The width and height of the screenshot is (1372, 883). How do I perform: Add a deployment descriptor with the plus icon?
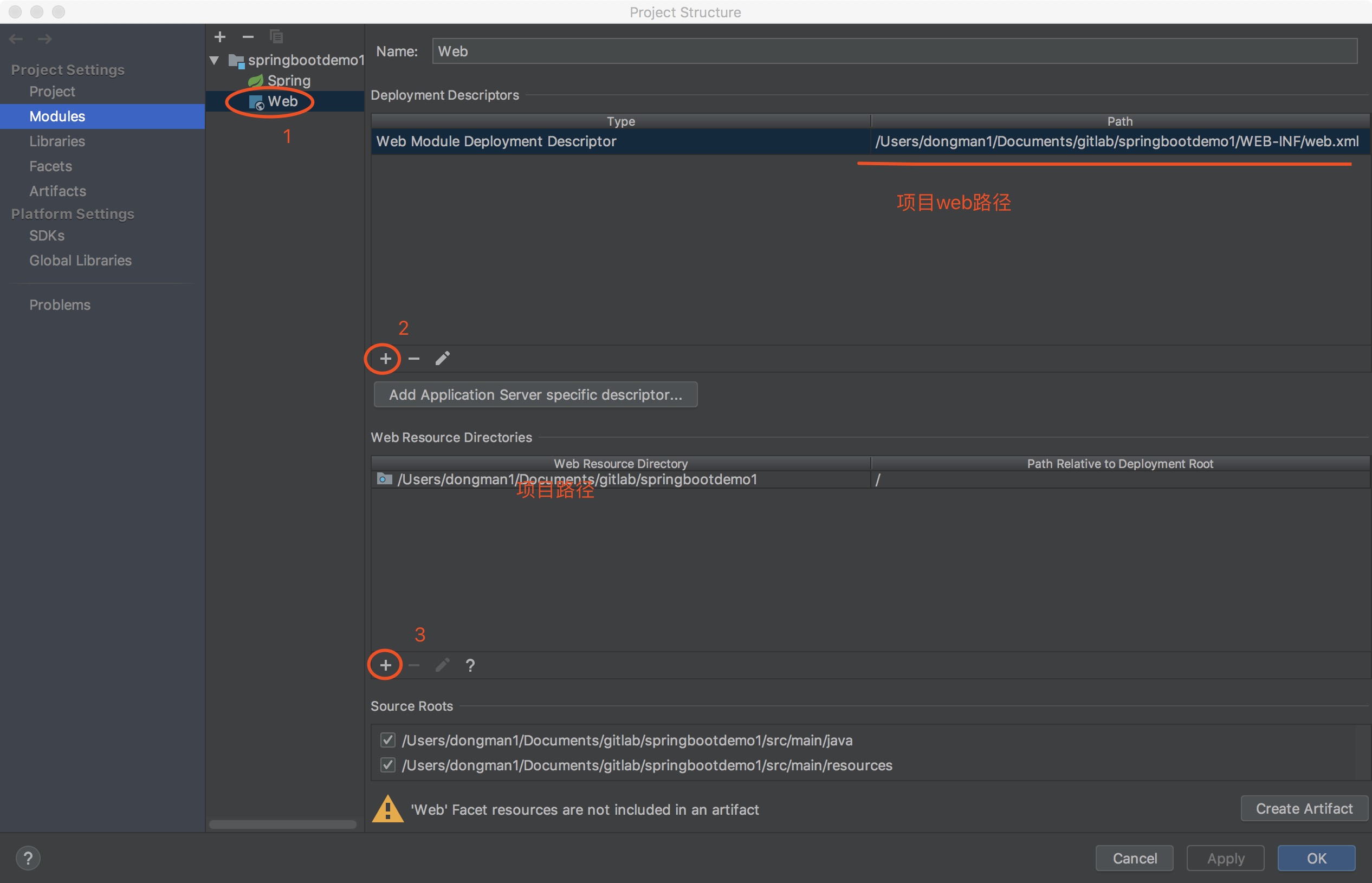385,359
